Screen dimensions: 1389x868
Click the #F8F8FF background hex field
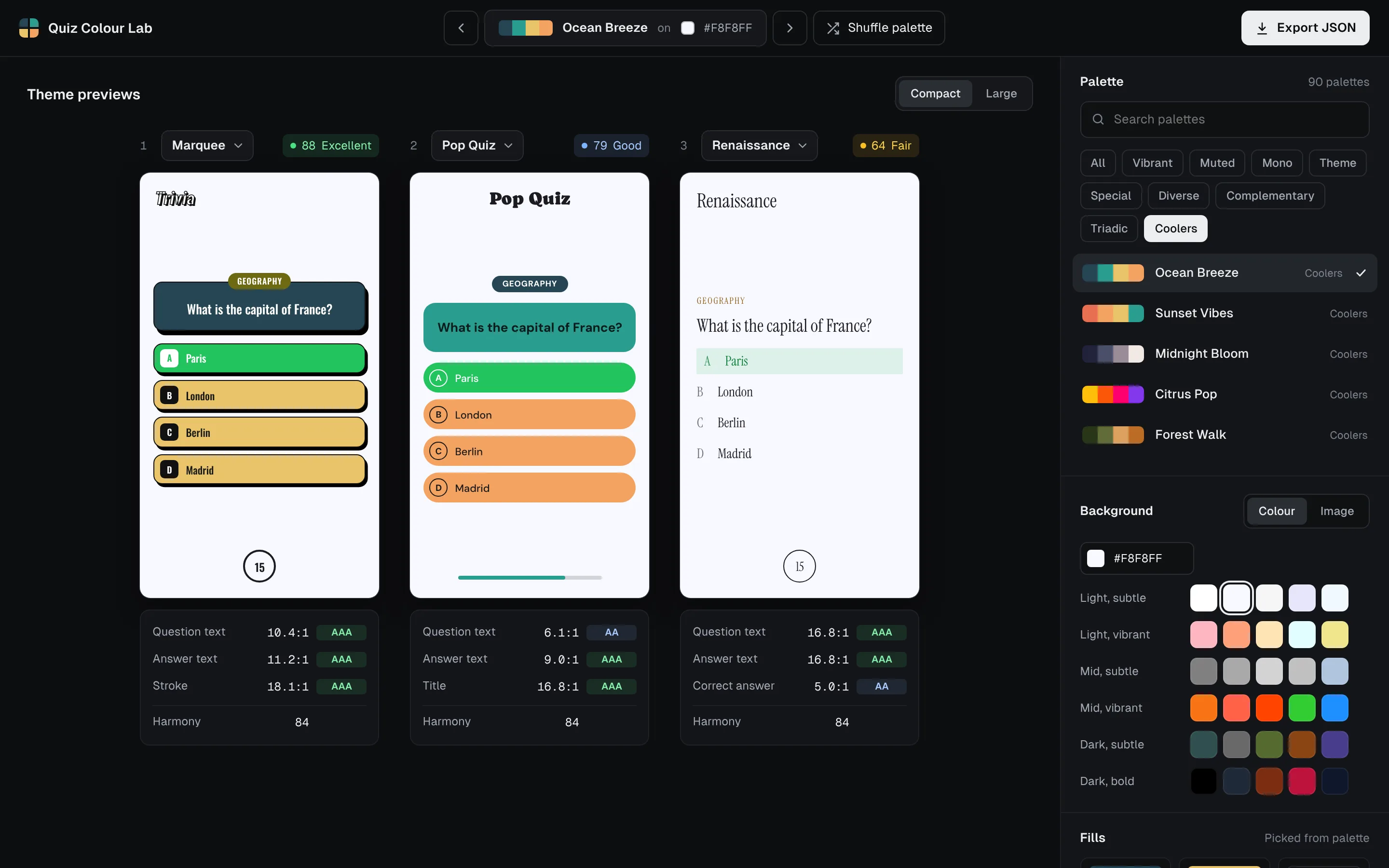point(1136,558)
